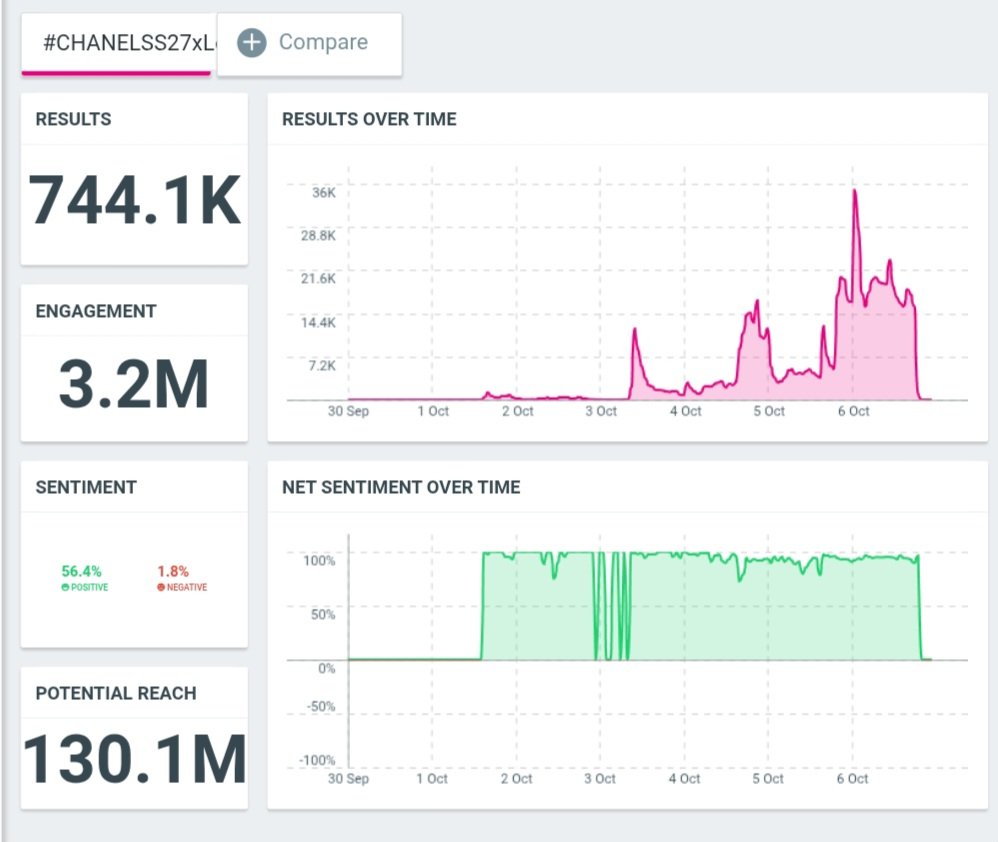Click the SENTIMENT card heading
The width and height of the screenshot is (998, 842).
pos(86,488)
